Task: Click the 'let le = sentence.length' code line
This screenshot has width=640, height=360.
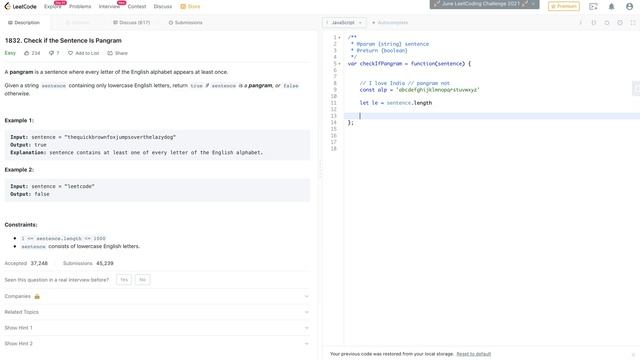Action: click(396, 103)
